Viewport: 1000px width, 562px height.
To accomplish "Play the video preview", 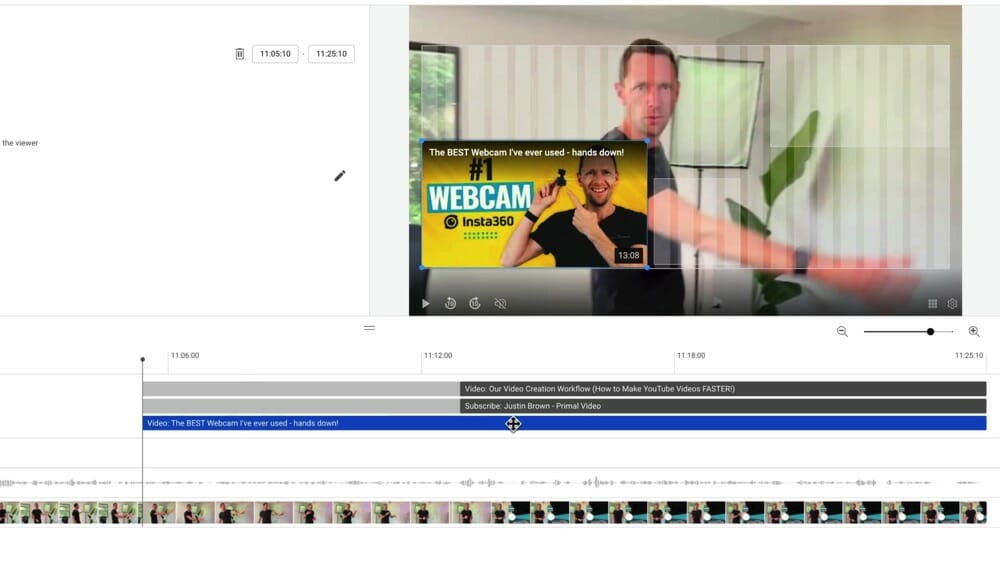I will click(x=425, y=304).
